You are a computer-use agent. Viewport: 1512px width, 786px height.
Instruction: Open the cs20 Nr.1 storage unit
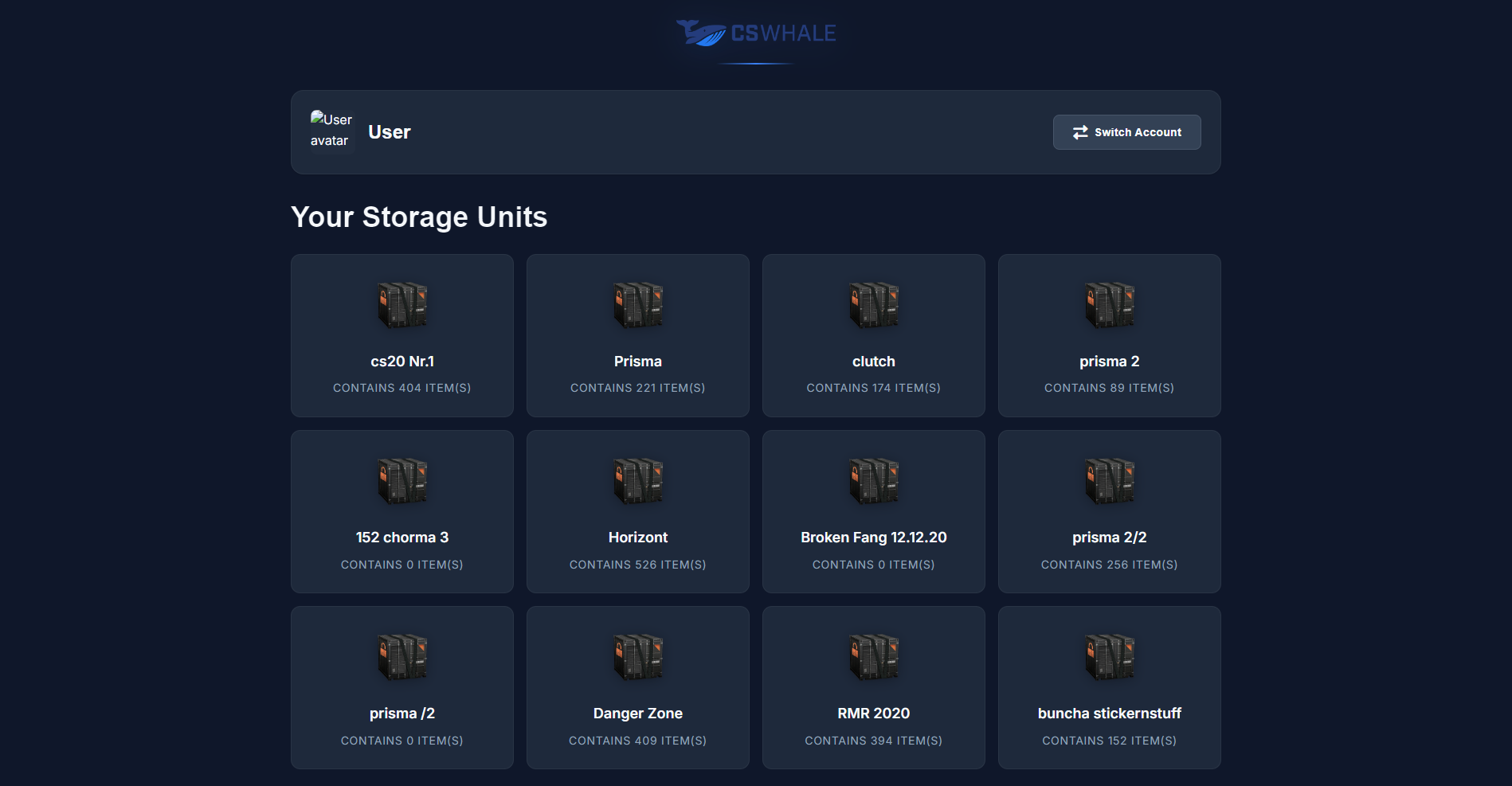tap(402, 335)
